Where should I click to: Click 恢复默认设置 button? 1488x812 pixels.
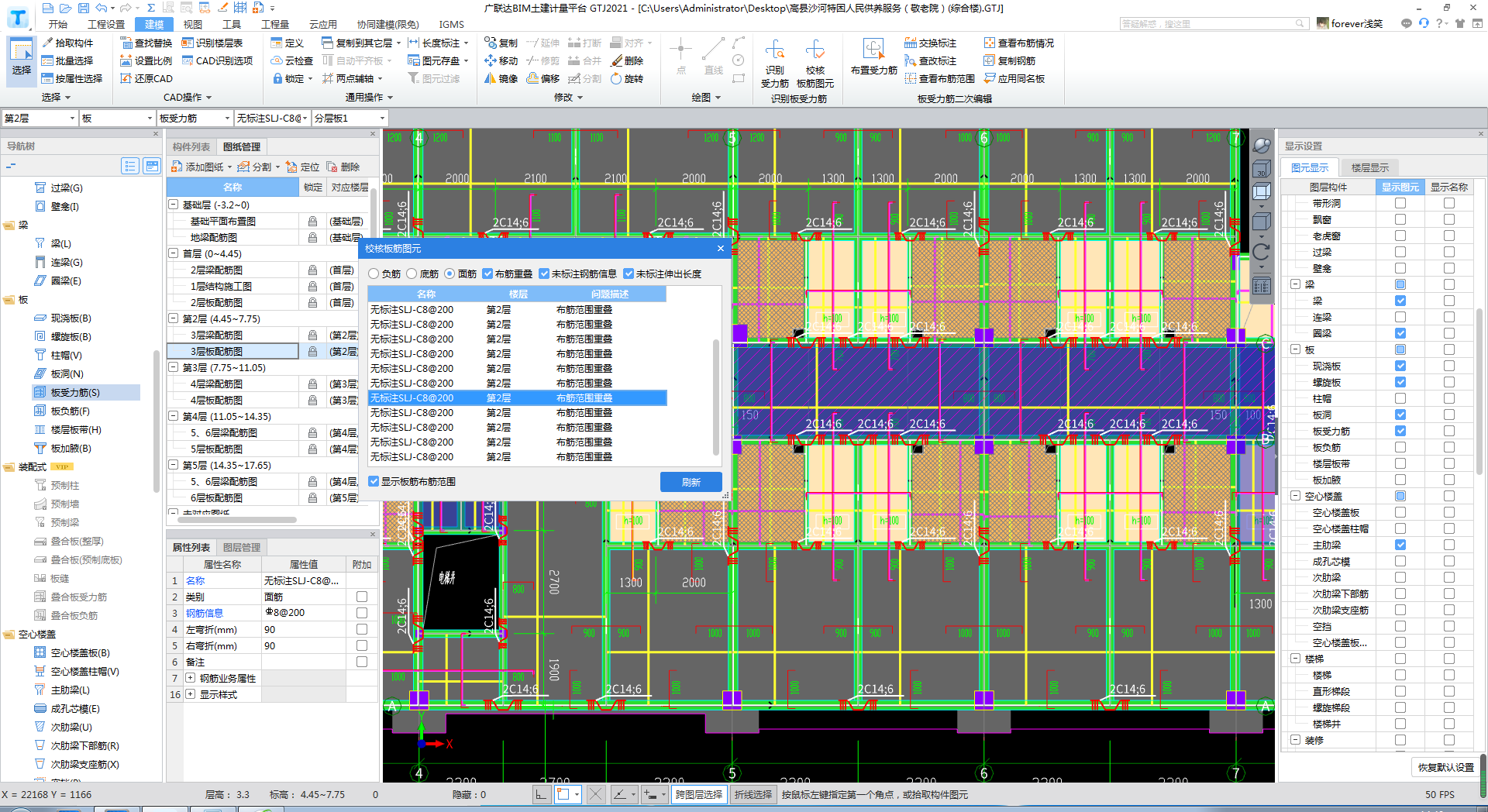(x=1445, y=767)
